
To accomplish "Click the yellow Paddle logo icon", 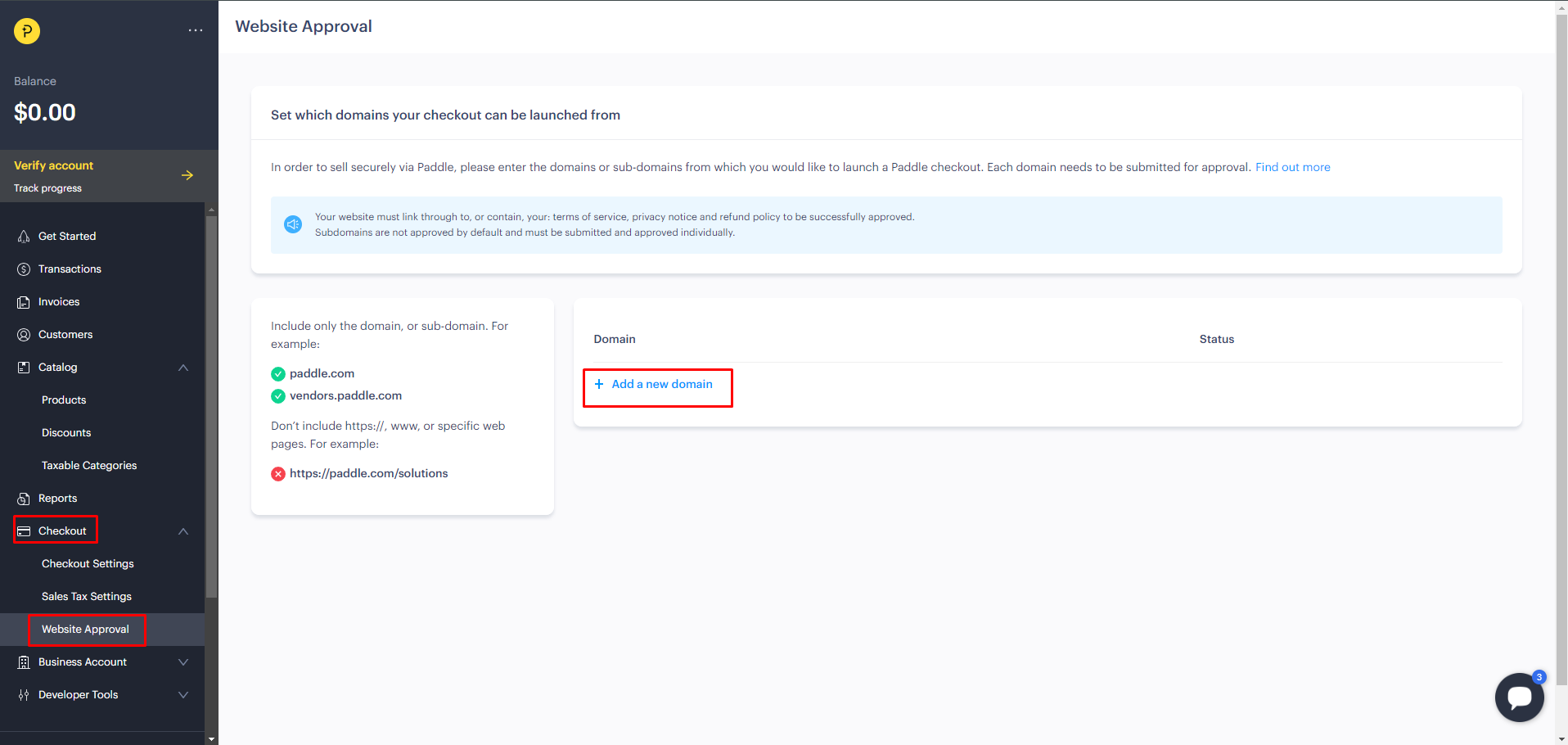I will [x=27, y=31].
